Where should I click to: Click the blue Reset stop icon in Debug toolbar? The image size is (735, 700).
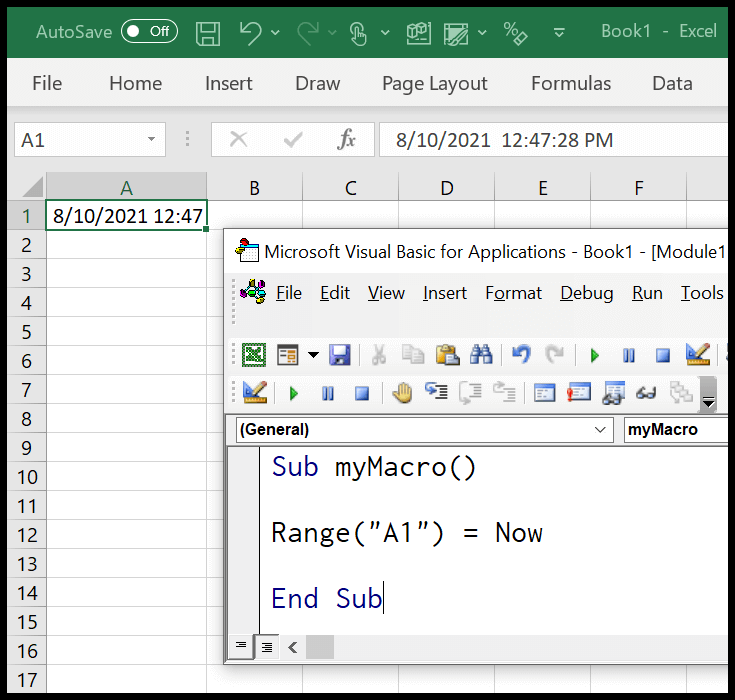pos(361,393)
